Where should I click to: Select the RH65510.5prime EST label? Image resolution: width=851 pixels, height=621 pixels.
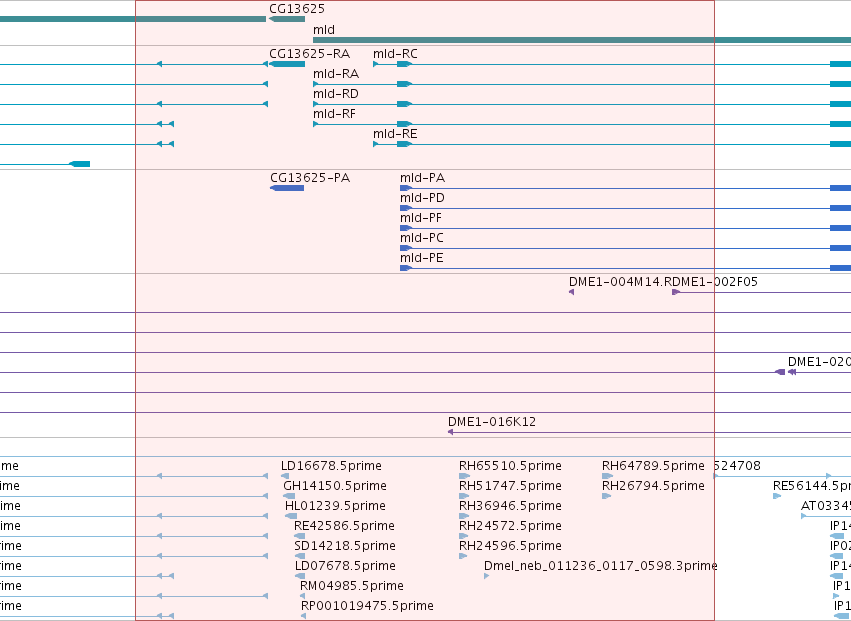(x=510, y=466)
